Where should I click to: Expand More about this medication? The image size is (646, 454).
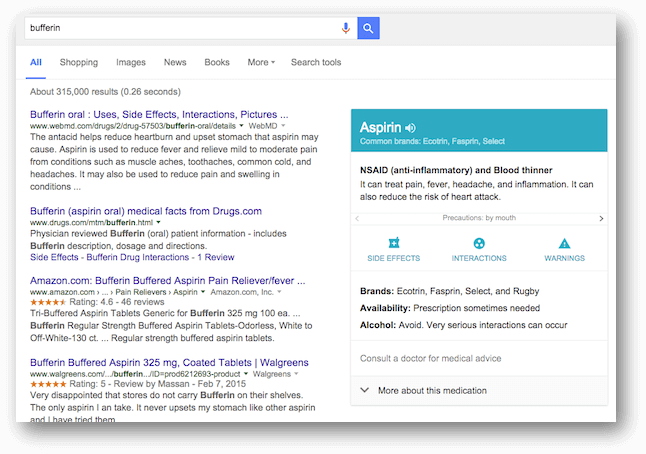[479, 391]
